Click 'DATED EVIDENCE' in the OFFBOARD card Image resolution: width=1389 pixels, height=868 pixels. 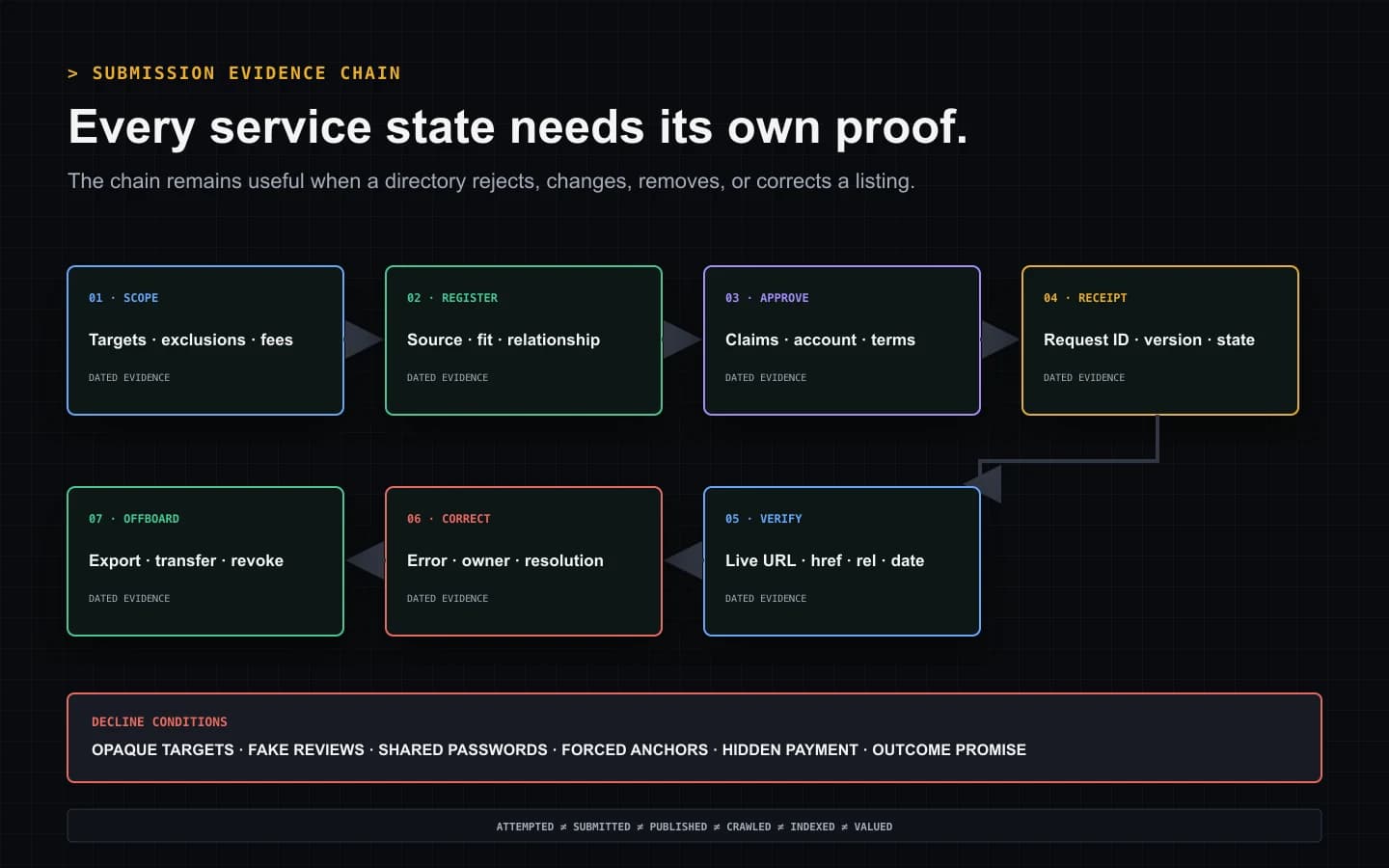[129, 599]
